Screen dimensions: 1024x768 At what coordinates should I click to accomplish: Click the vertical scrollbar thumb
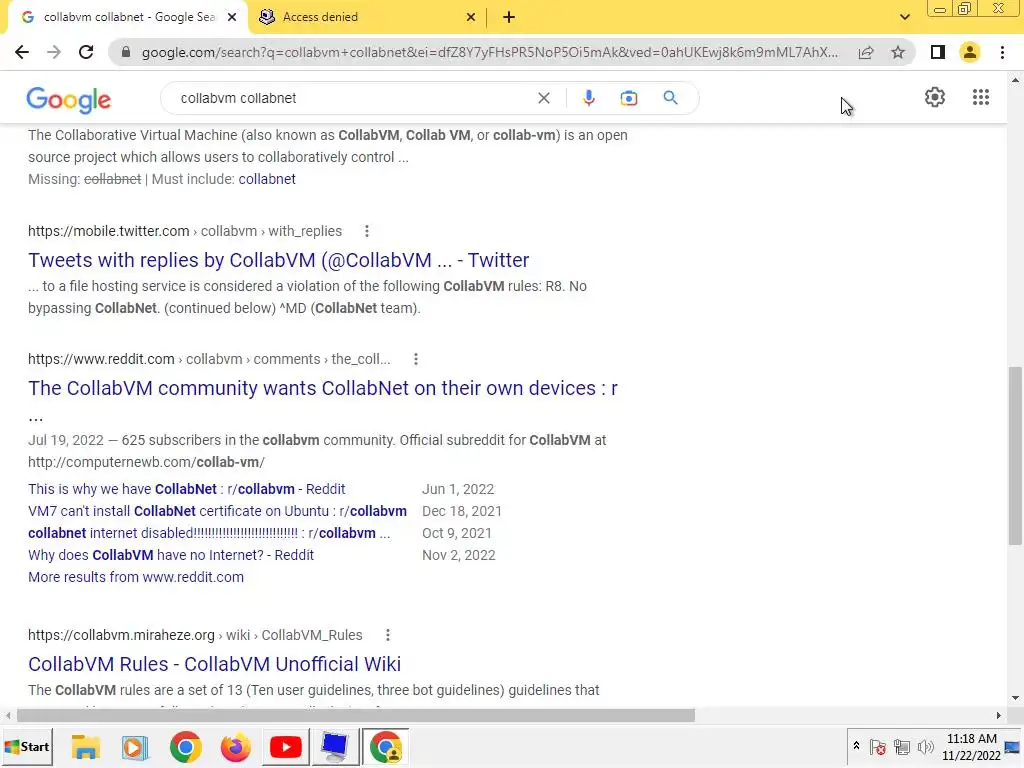(x=1015, y=456)
